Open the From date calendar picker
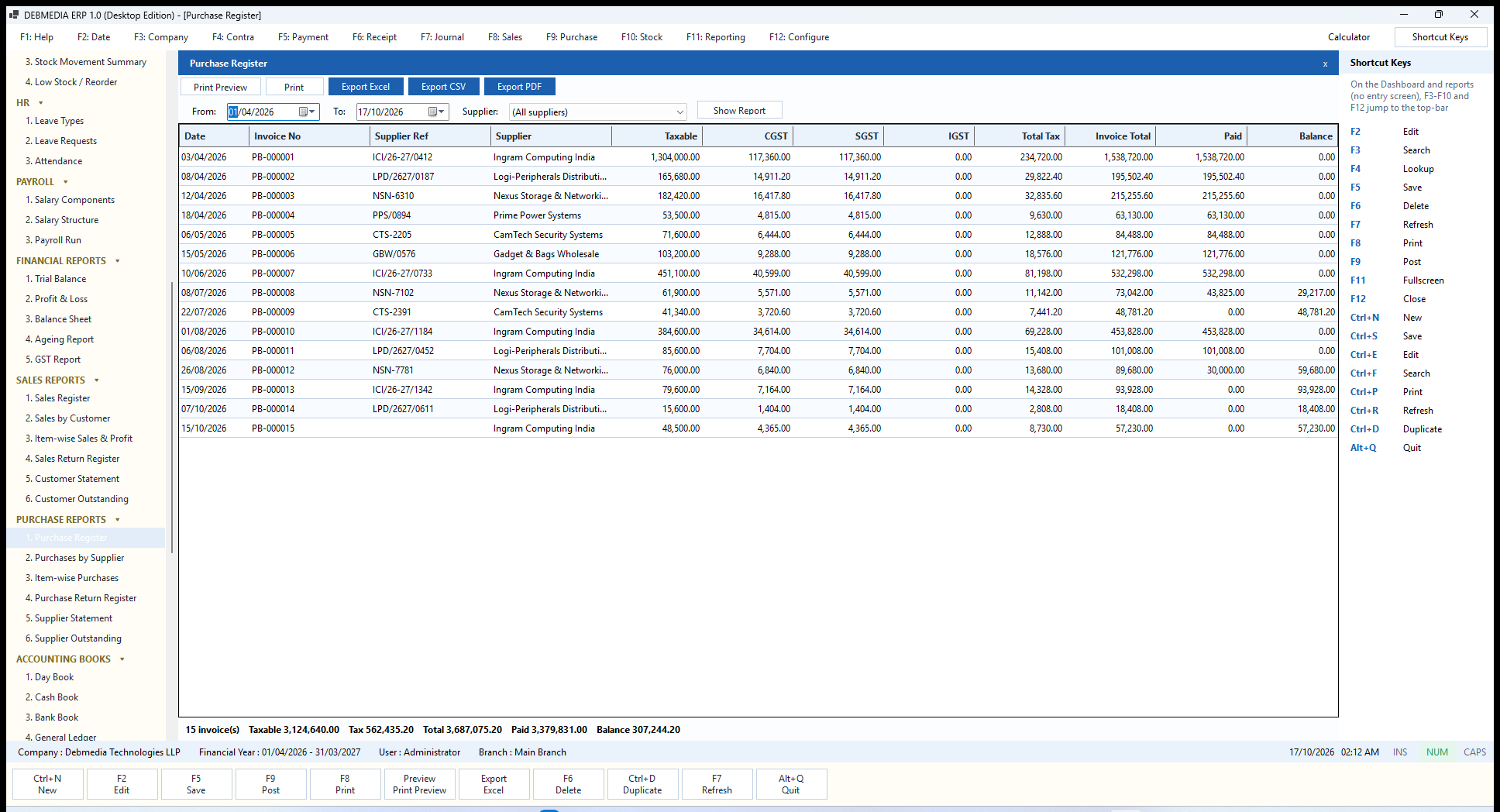The image size is (1500, 812). click(x=307, y=112)
